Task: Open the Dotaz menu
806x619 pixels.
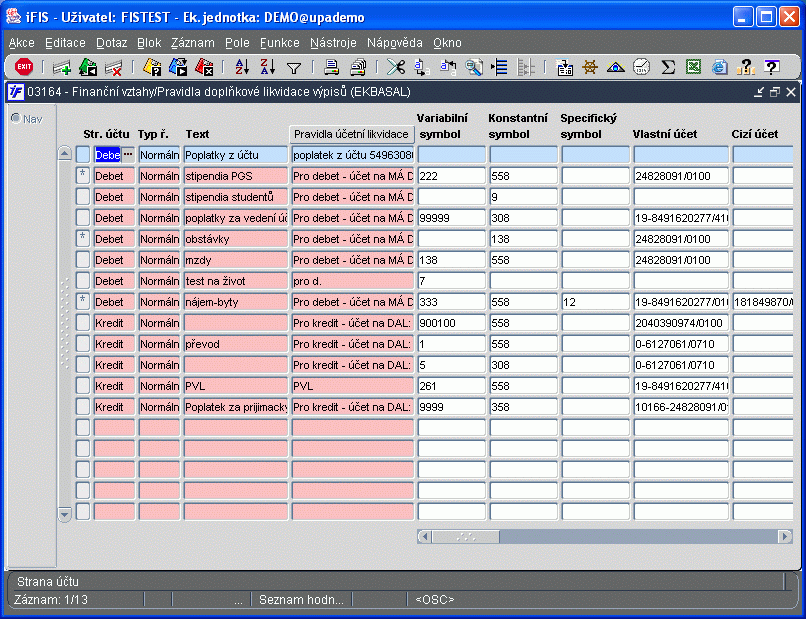Action: (x=112, y=43)
